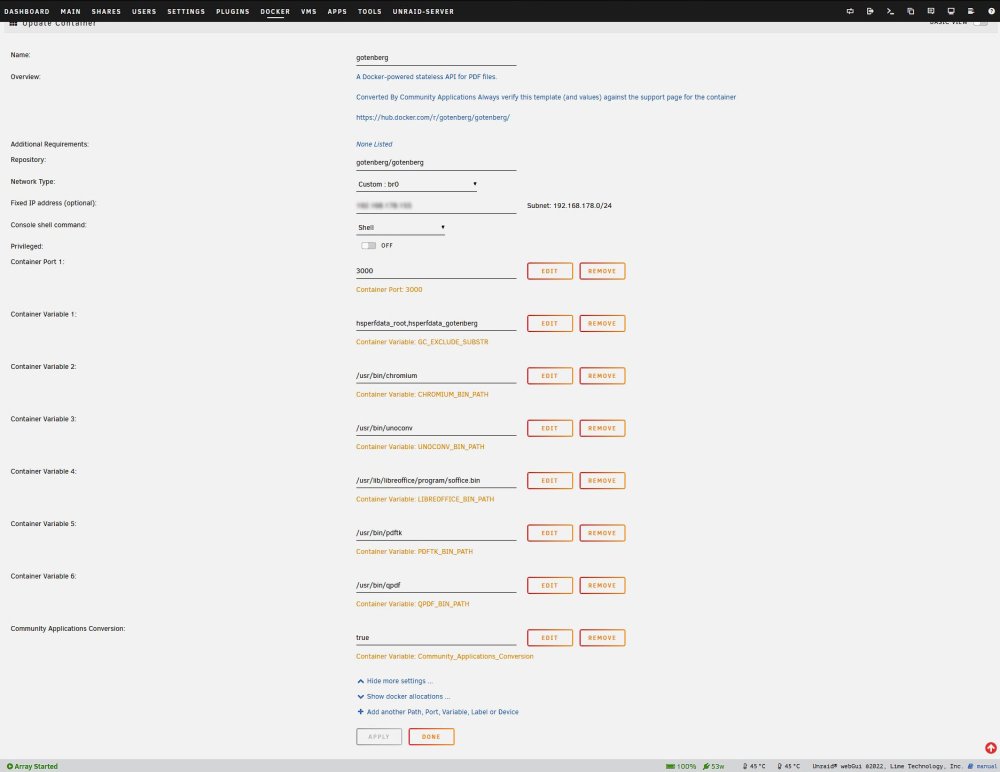Screen dimensions: 1000x772
Task: Click the first 45 °C temperature indicator
Action: coord(753,766)
